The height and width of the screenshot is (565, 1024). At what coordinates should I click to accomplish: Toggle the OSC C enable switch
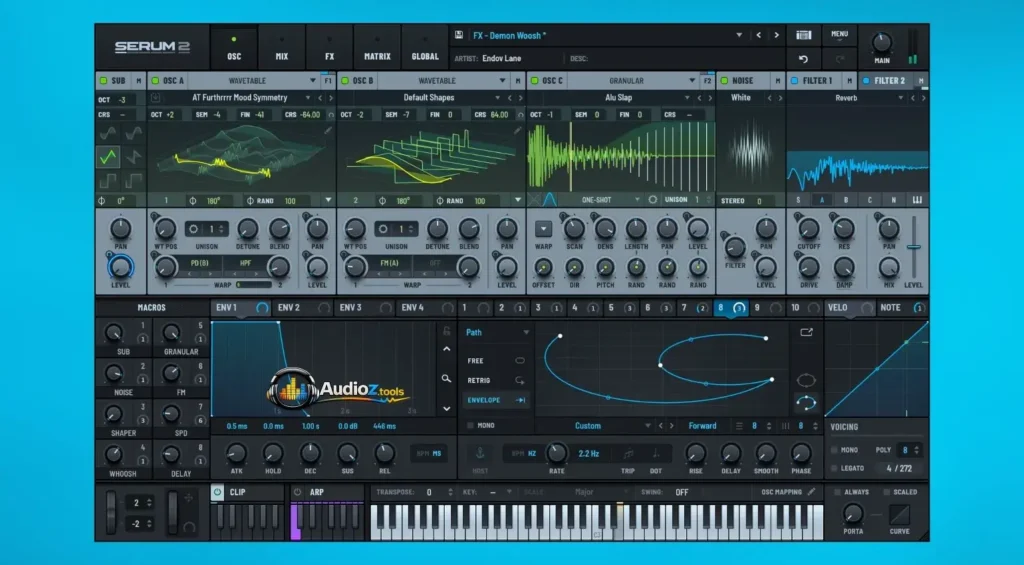pyautogui.click(x=534, y=80)
